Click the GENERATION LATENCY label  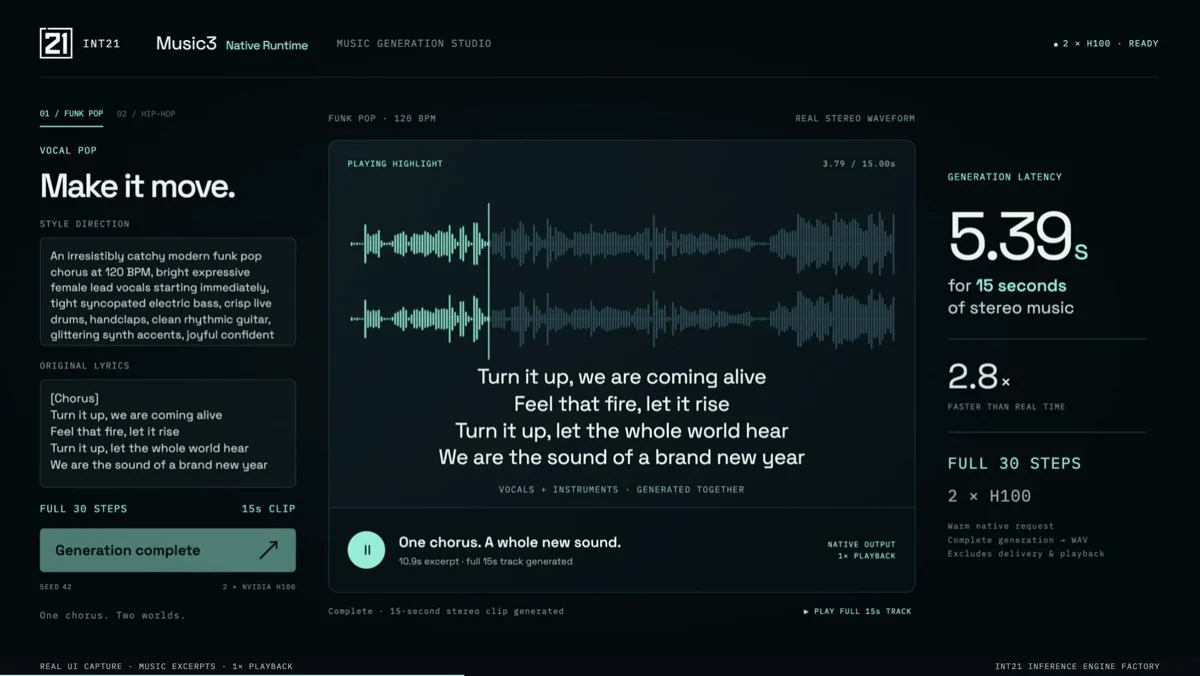tap(1005, 177)
